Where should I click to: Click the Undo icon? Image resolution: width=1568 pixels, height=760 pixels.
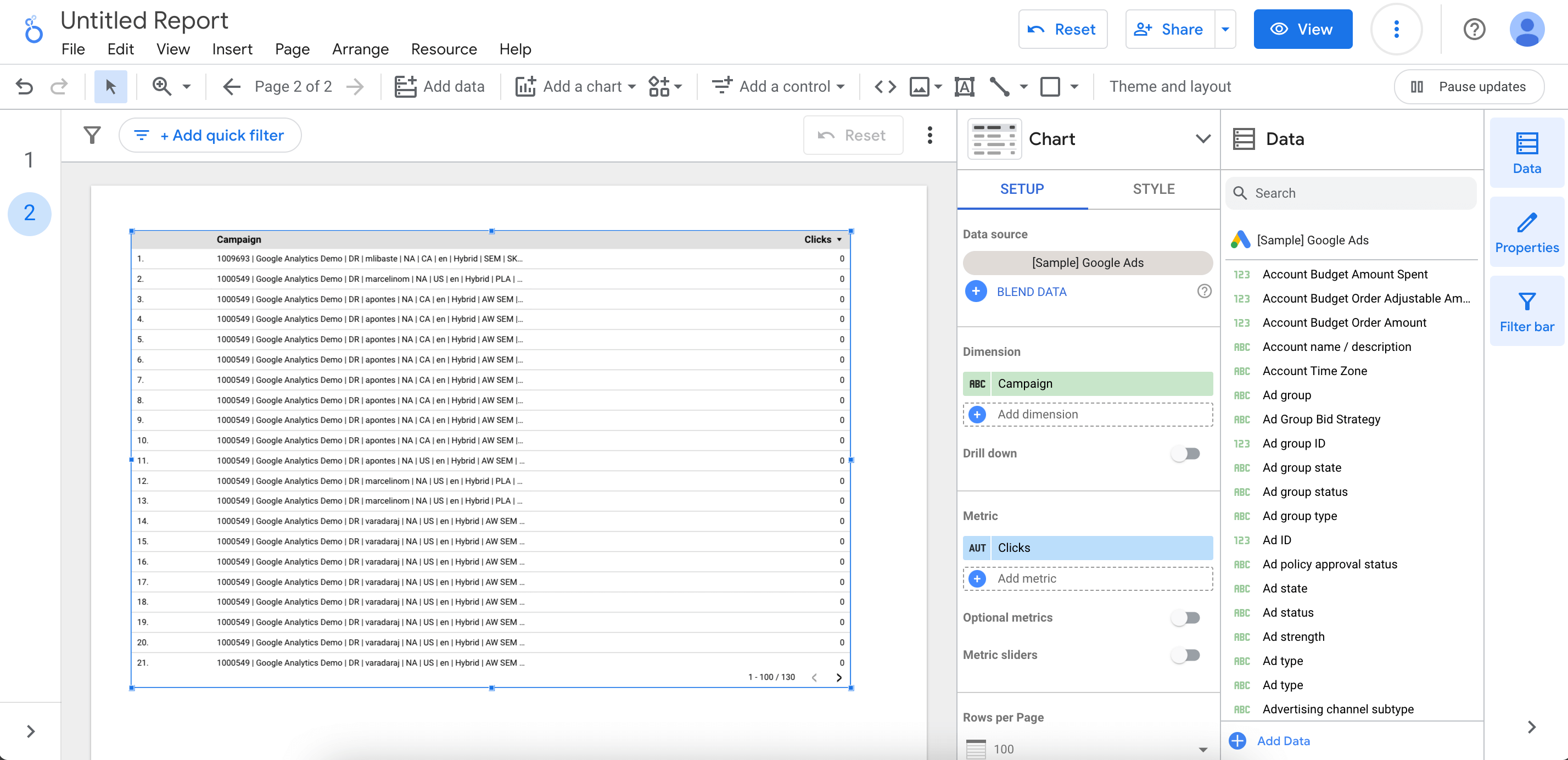24,86
